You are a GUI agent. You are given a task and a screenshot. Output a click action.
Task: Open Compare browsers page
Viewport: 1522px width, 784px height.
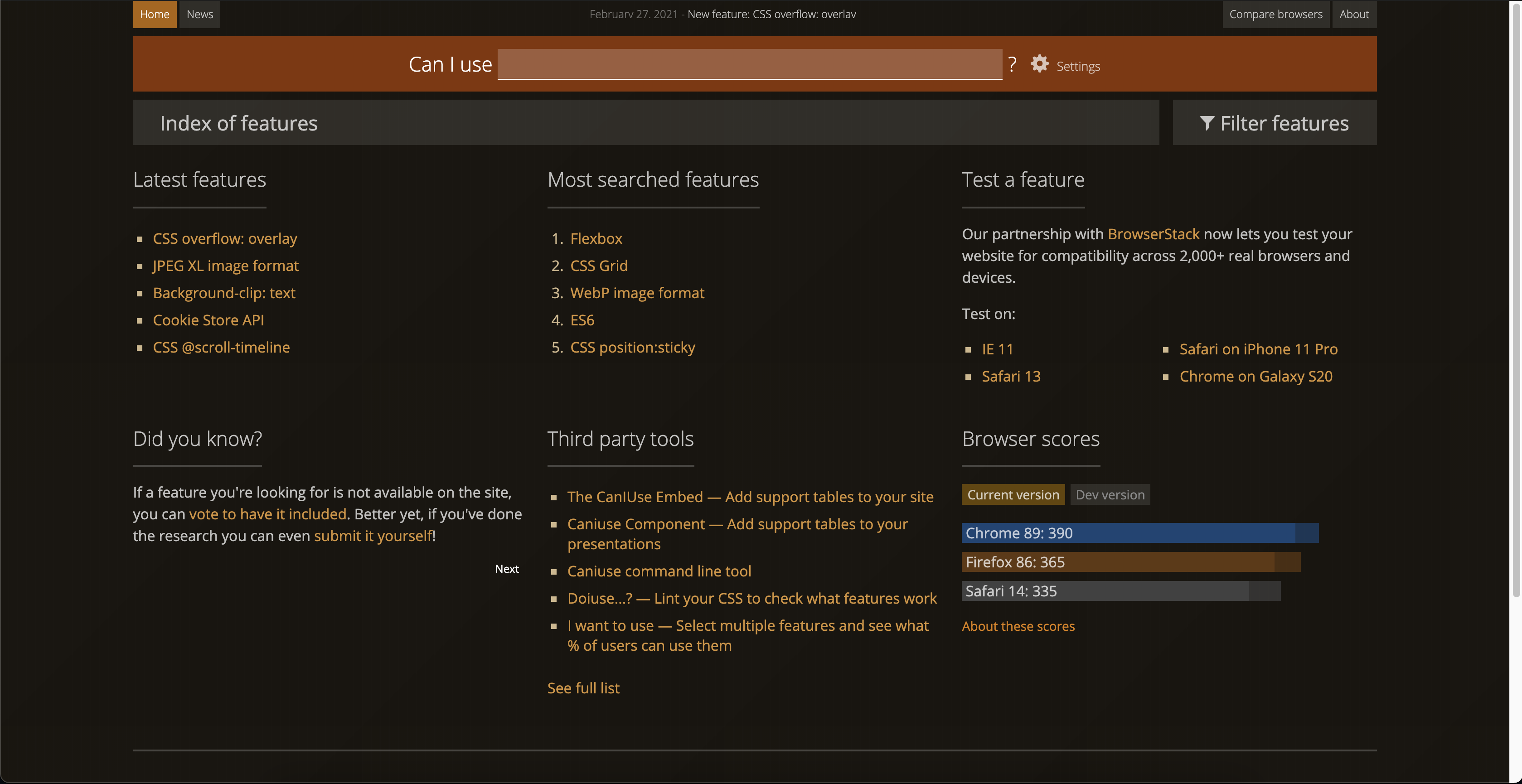tap(1275, 14)
